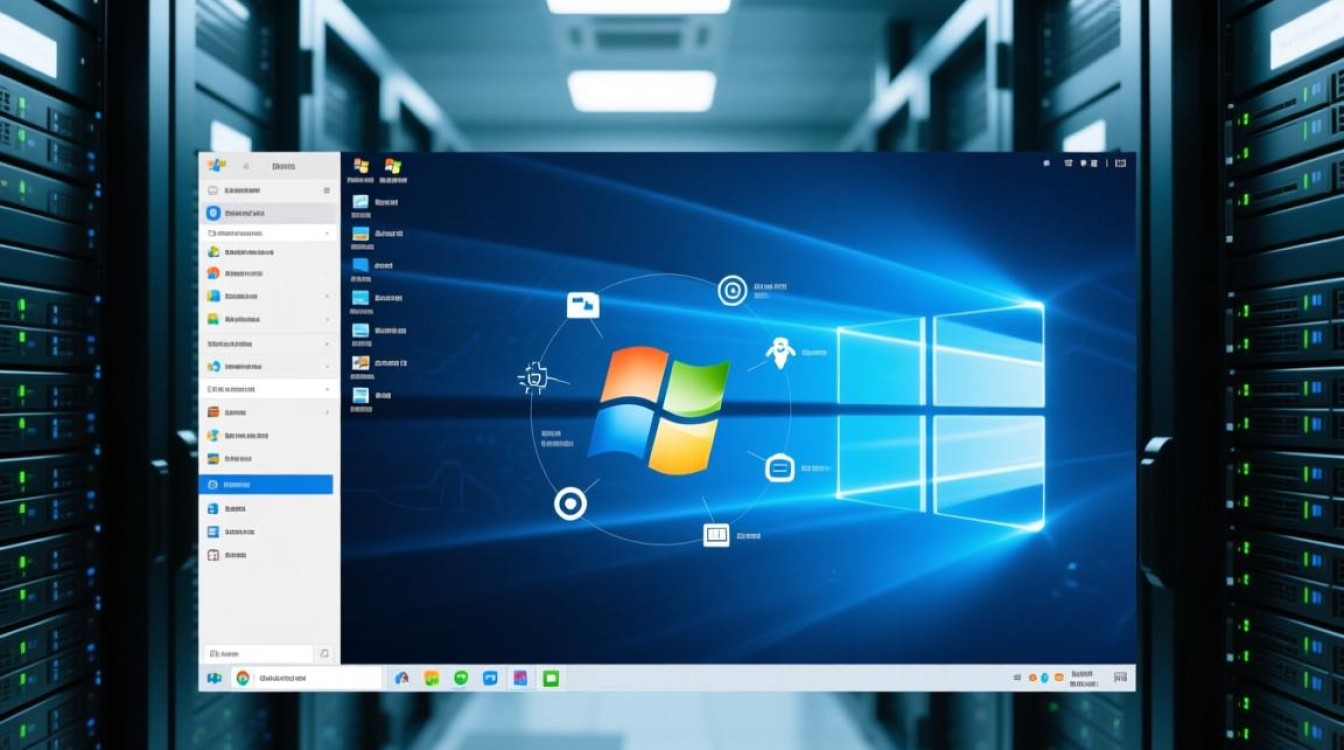Image resolution: width=1344 pixels, height=750 pixels.
Task: Select the blue highlighted start menu entry
Action: pyautogui.click(x=266, y=484)
